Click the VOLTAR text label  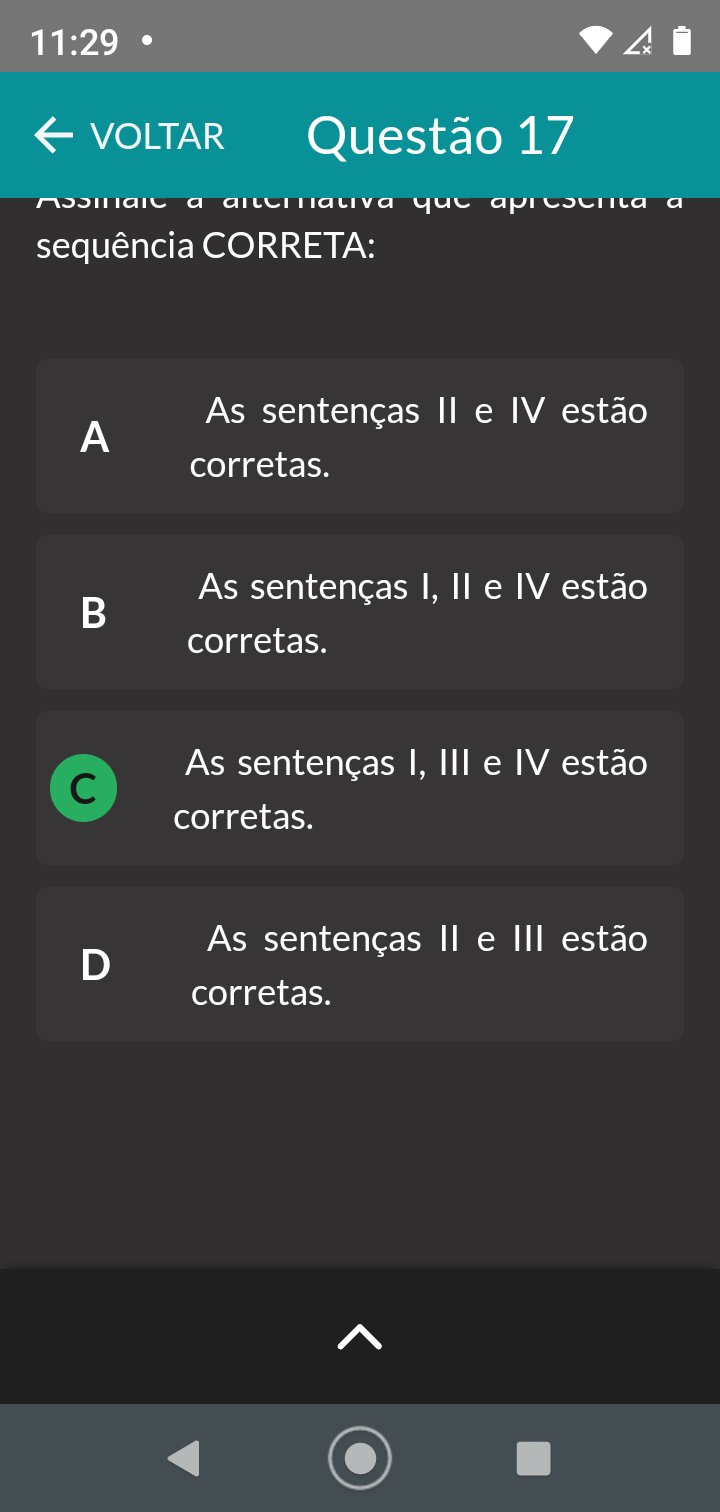click(x=157, y=136)
